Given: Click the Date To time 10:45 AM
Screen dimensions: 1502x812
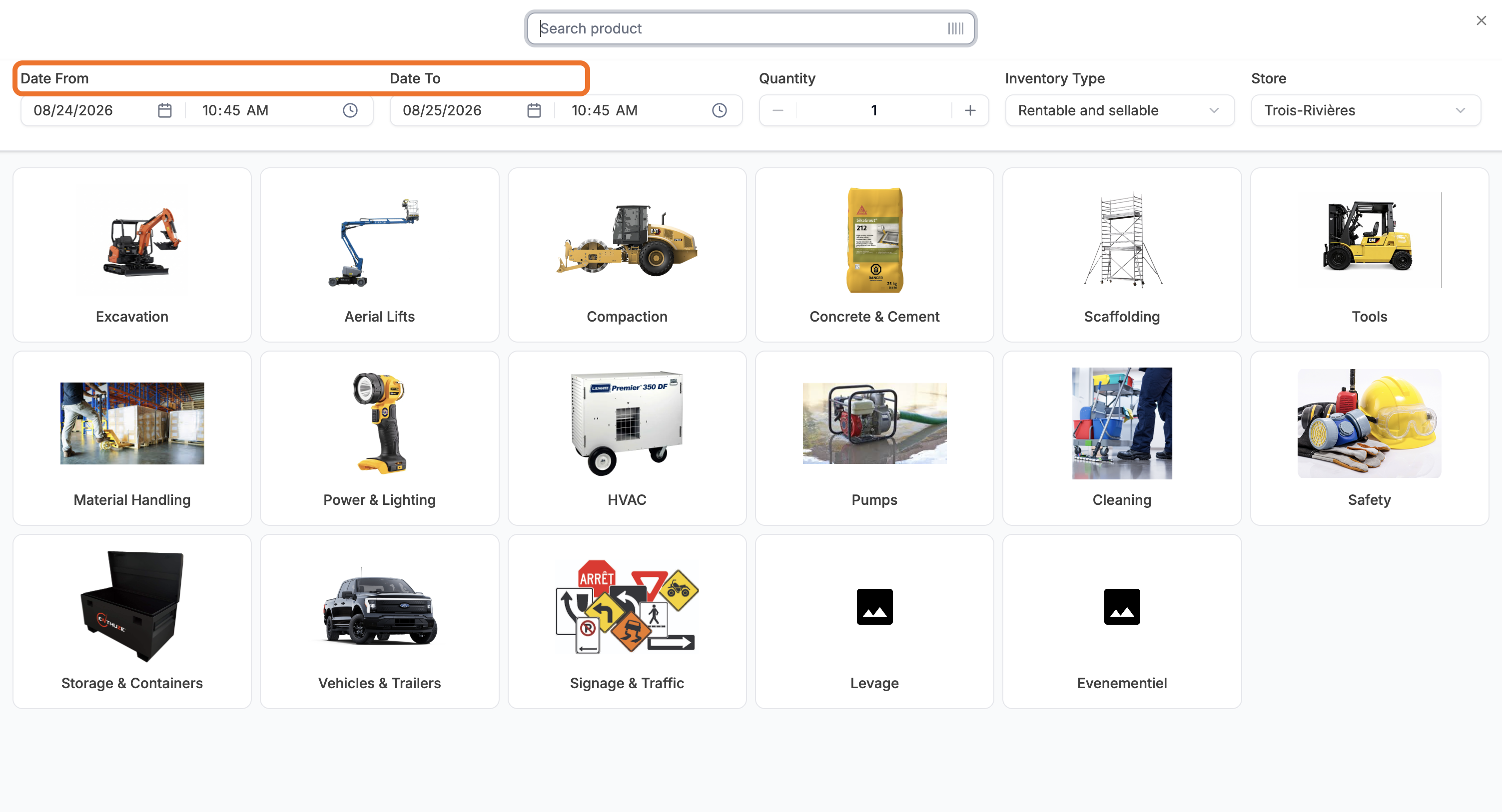Looking at the screenshot, I should [x=604, y=110].
